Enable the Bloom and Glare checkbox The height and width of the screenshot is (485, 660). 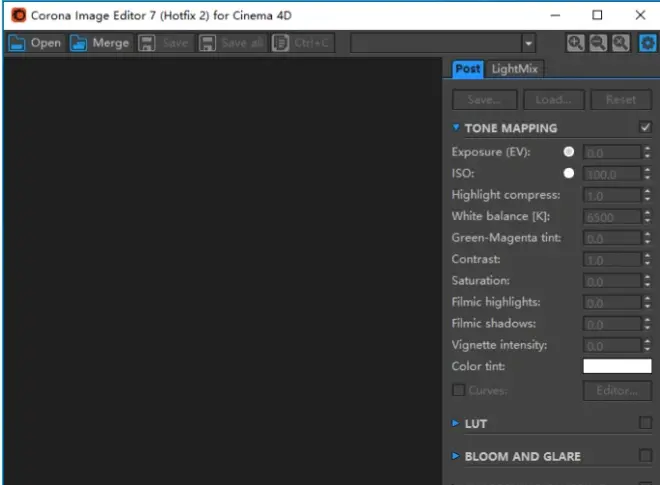point(645,456)
